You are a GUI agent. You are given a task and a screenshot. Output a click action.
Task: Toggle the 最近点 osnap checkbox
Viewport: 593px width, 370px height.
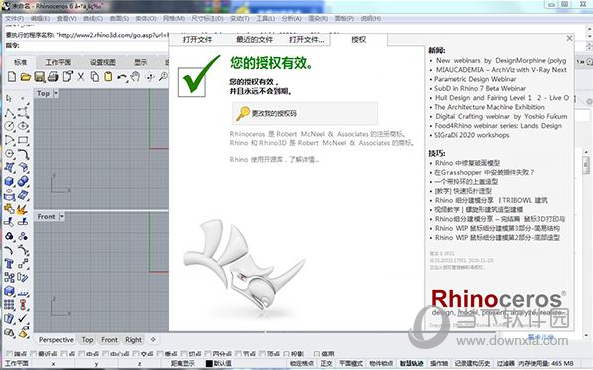pyautogui.click(x=33, y=354)
